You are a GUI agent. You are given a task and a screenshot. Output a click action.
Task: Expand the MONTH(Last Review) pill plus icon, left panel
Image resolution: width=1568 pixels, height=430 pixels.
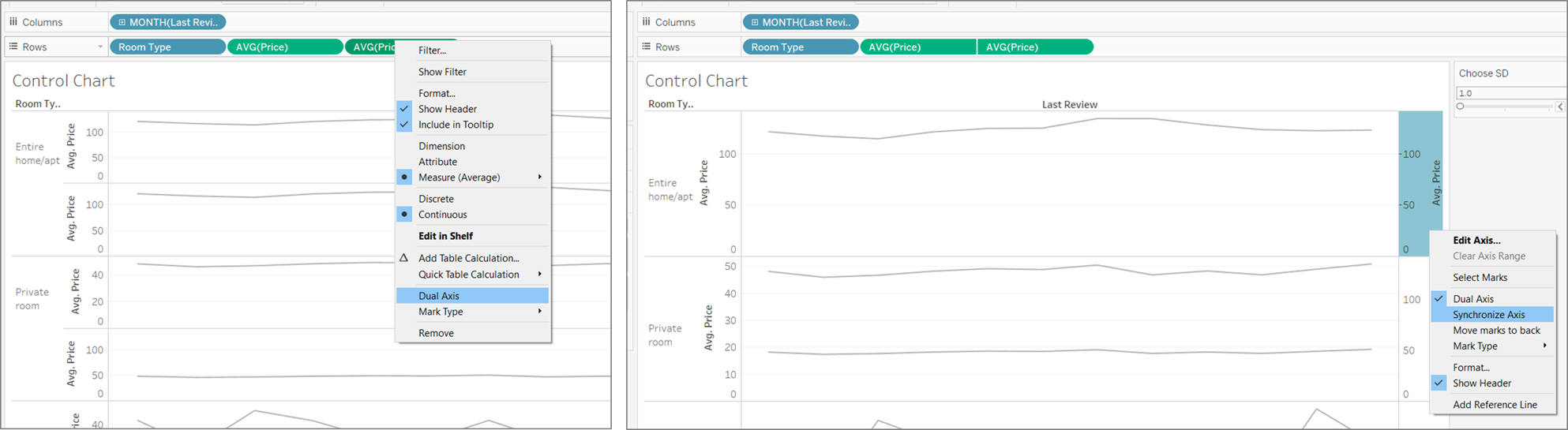(x=122, y=22)
